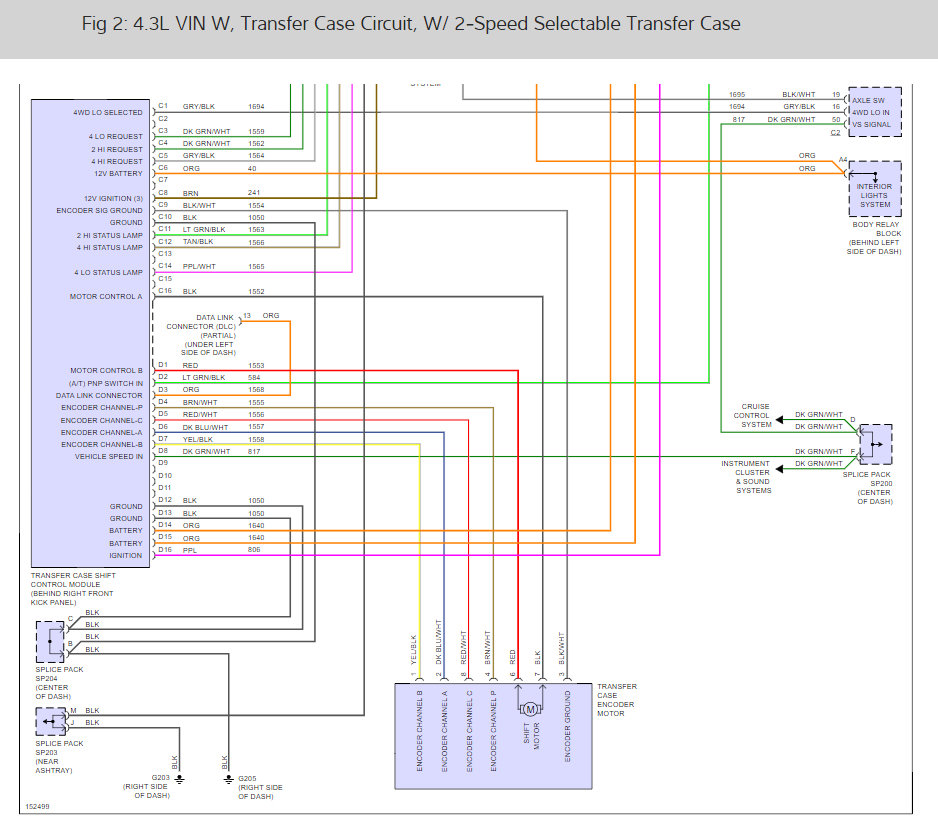Click the ENCODER CHANNEL-P module label
This screenshot has height=835, width=938.
point(102,408)
